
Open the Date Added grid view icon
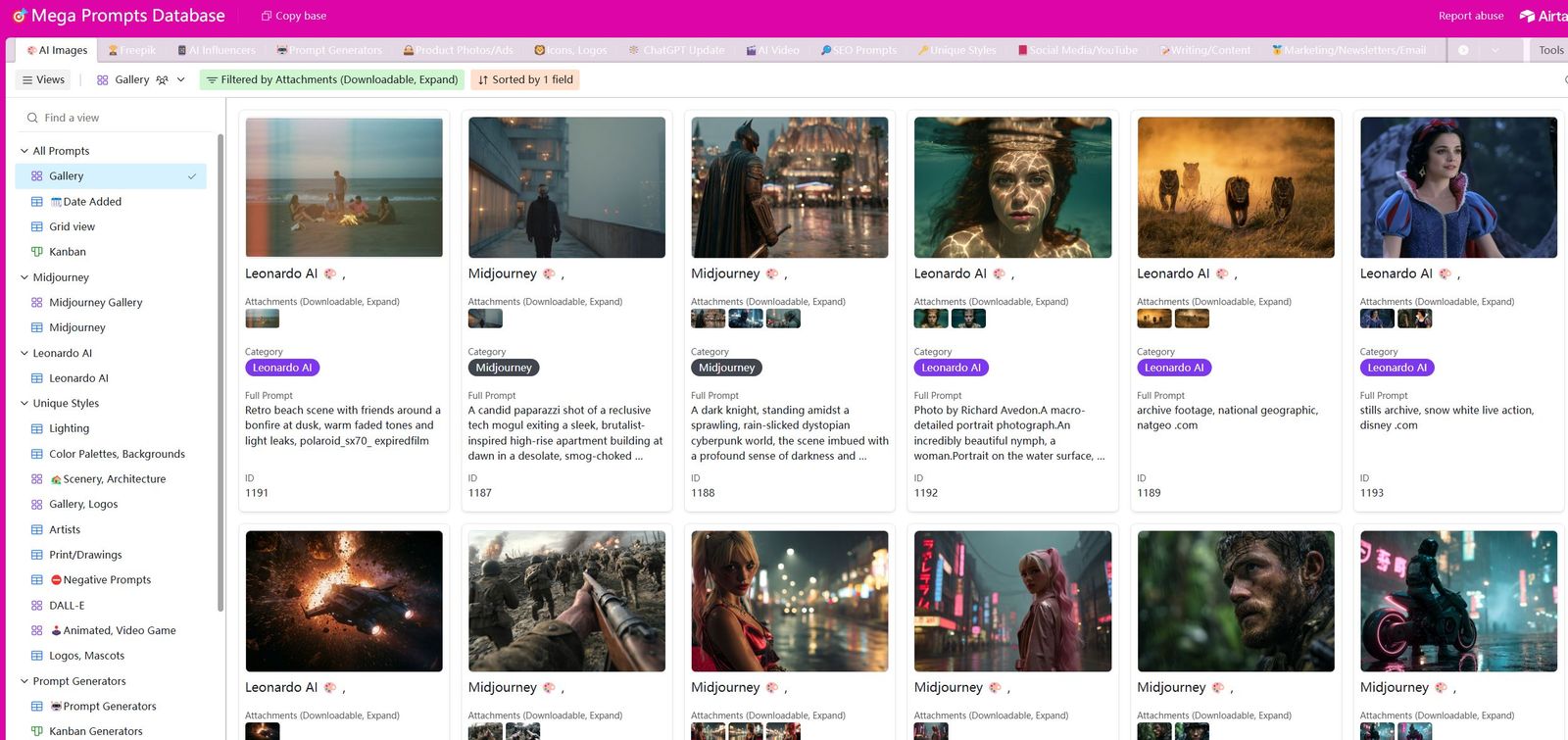click(x=37, y=202)
